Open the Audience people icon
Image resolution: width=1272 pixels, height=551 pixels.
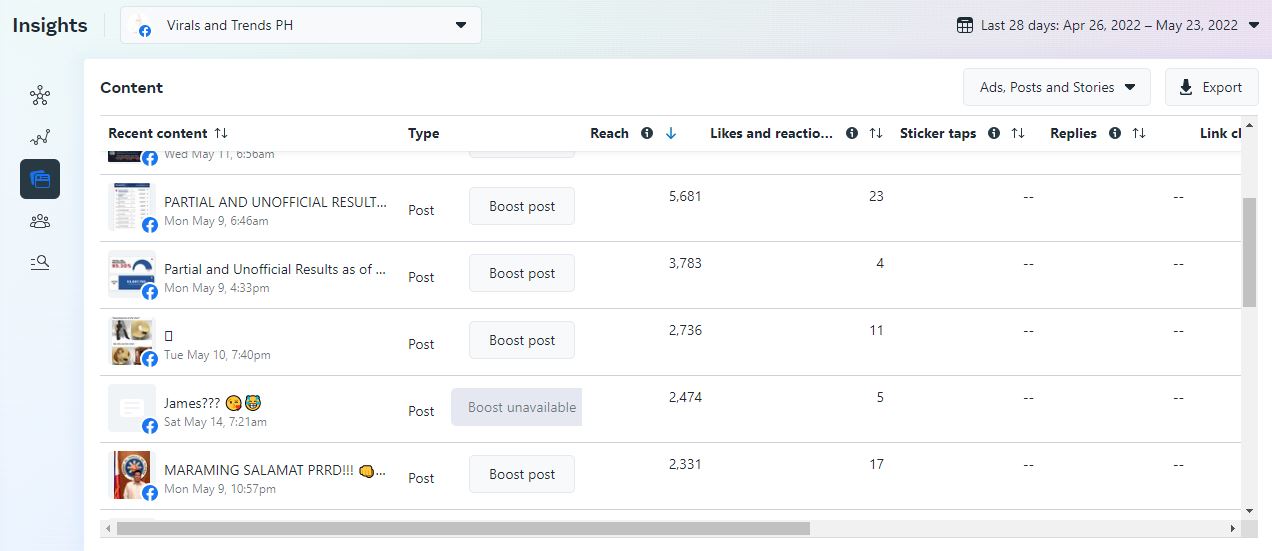pos(40,221)
